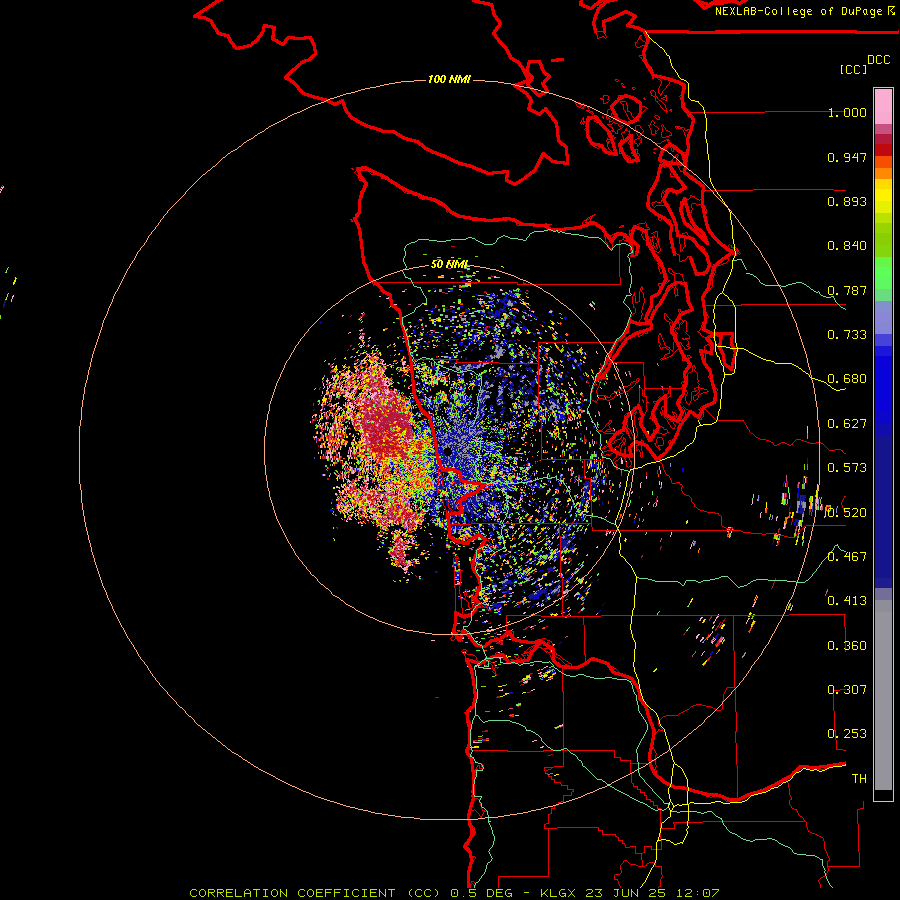Screen dimensions: 900x900
Task: Select the 0.840 scale value
Action: (847, 246)
